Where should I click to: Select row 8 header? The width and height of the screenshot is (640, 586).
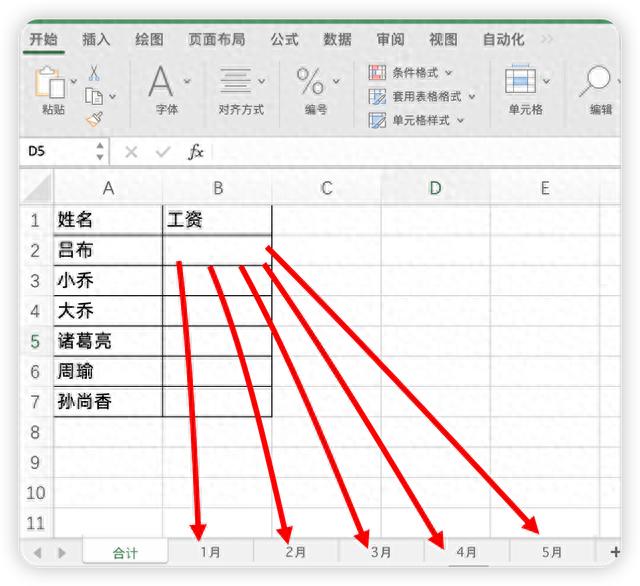click(x=36, y=432)
